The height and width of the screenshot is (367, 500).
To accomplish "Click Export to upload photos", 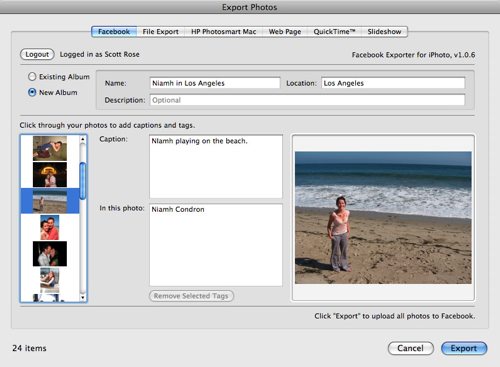I will [464, 348].
